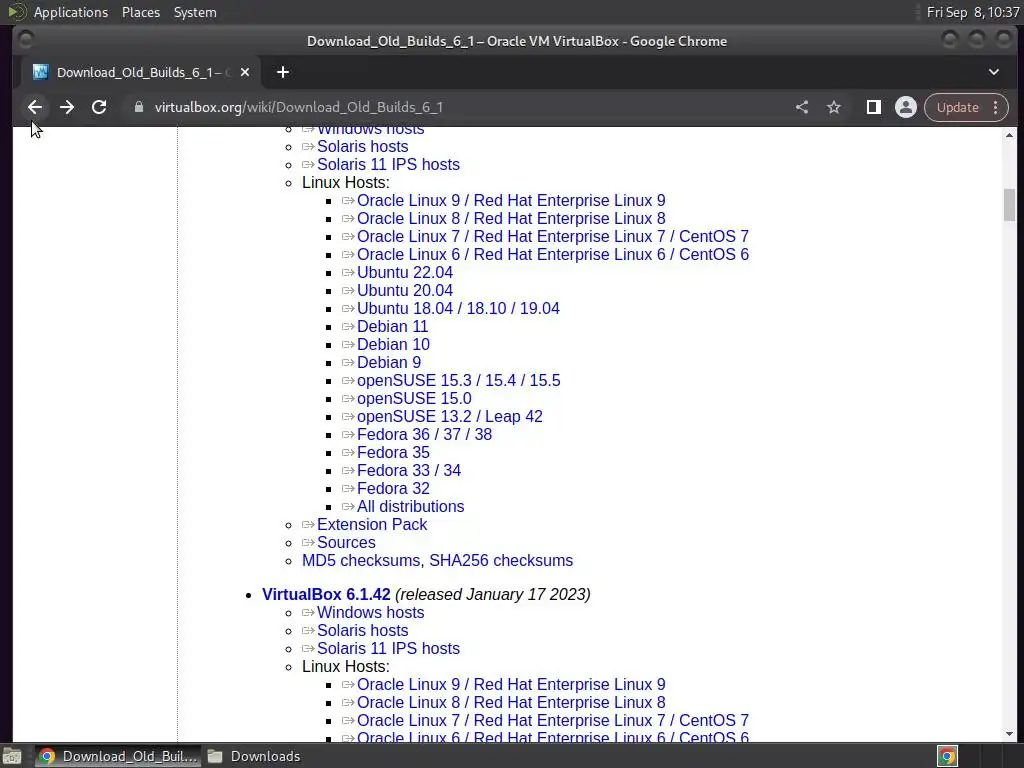Open Oracle Linux 7 / CentOS 7 link under VirtualBox 6.1.42
1024x768 pixels.
coord(552,720)
